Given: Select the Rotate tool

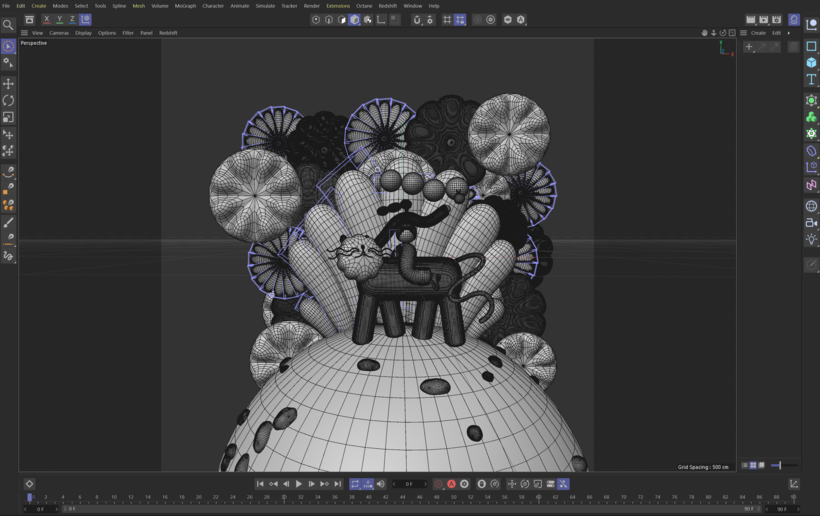Looking at the screenshot, I should click(8, 100).
